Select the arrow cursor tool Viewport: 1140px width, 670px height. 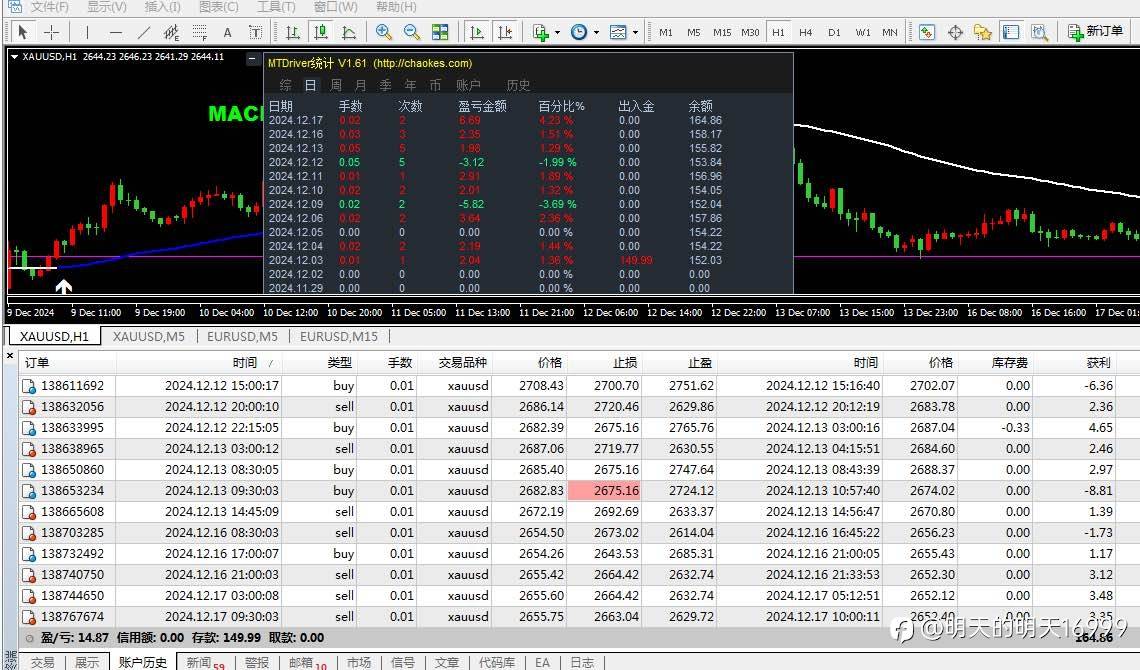point(22,32)
